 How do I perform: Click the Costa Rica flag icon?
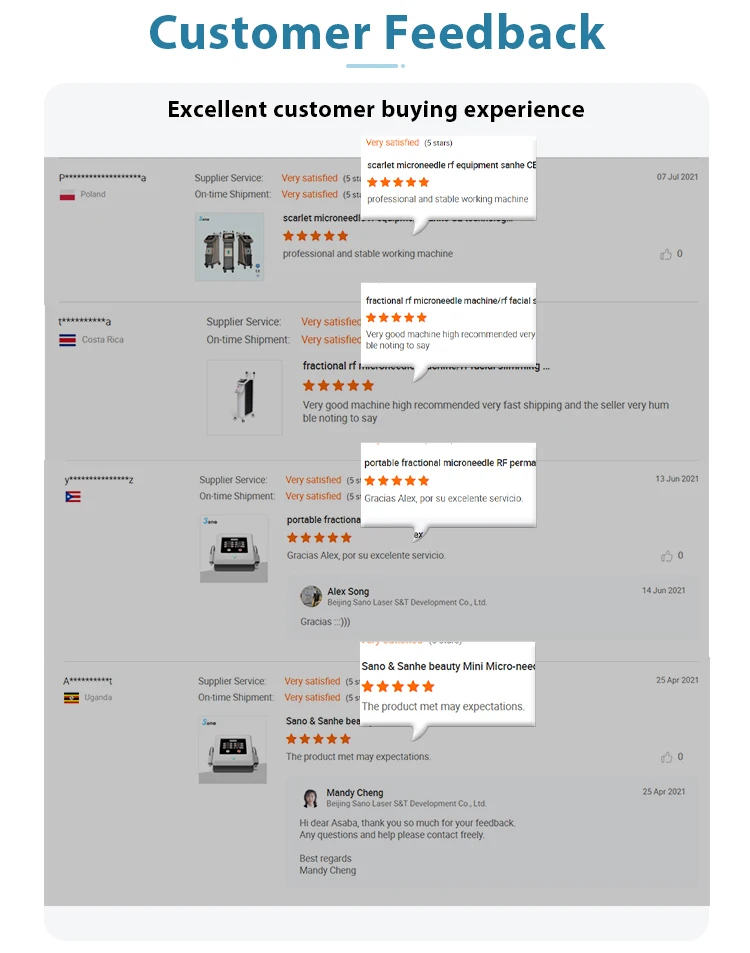click(67, 340)
